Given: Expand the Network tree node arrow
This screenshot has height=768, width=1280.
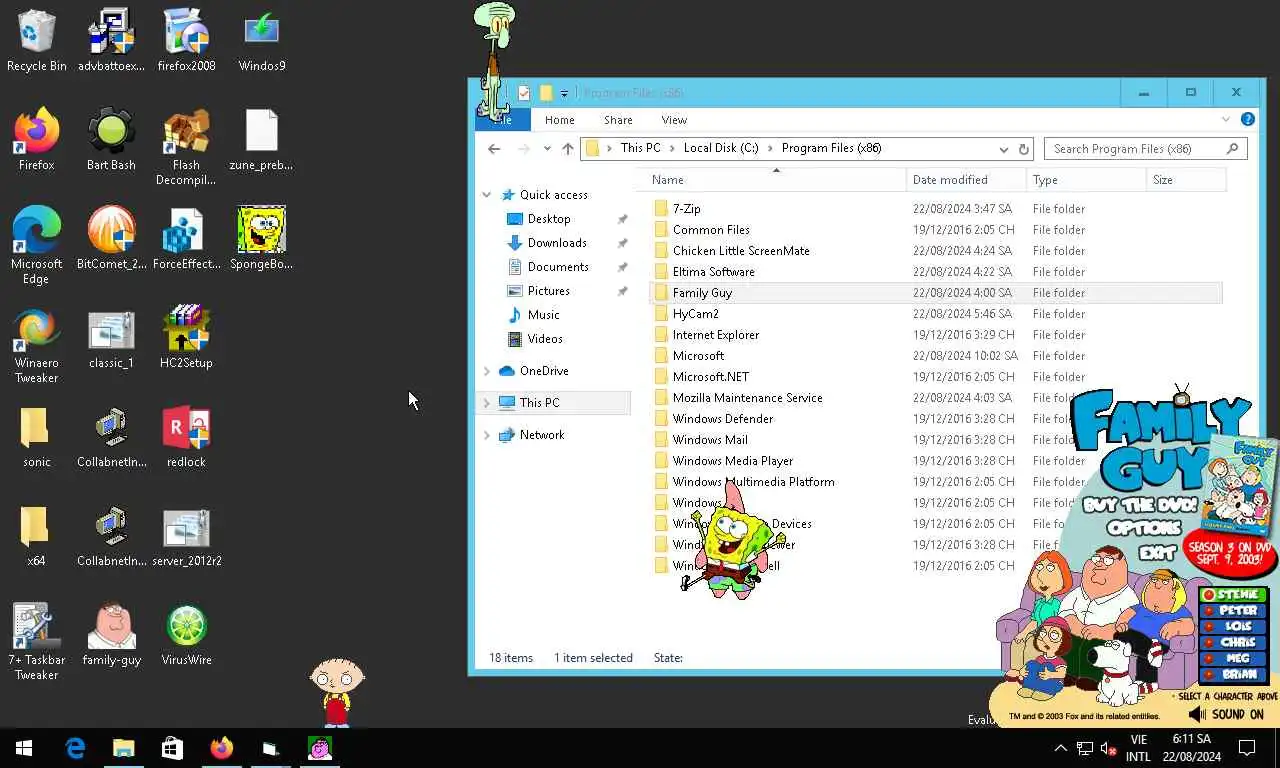Looking at the screenshot, I should click(487, 435).
